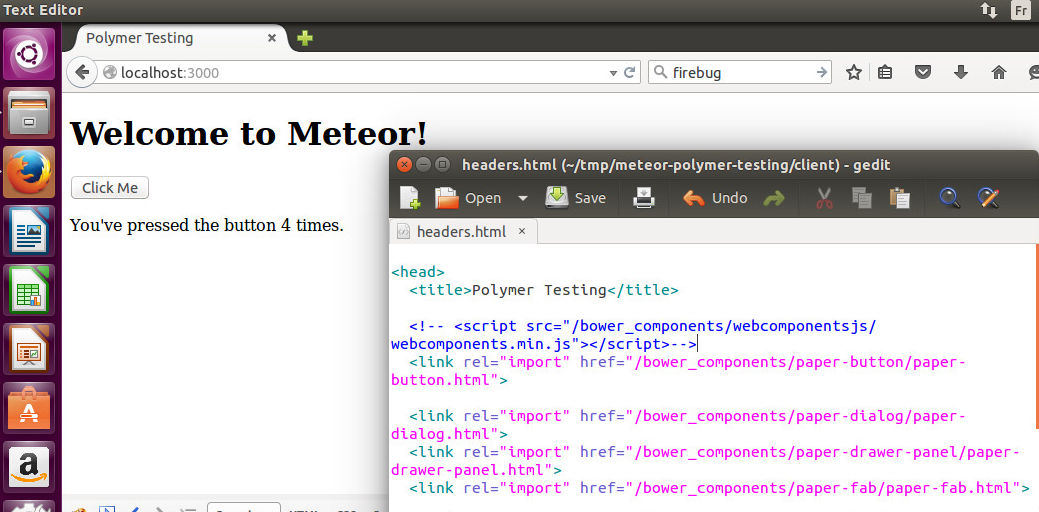Open LibreOffice Writer from the launcher
The image size is (1039, 512).
[28, 230]
